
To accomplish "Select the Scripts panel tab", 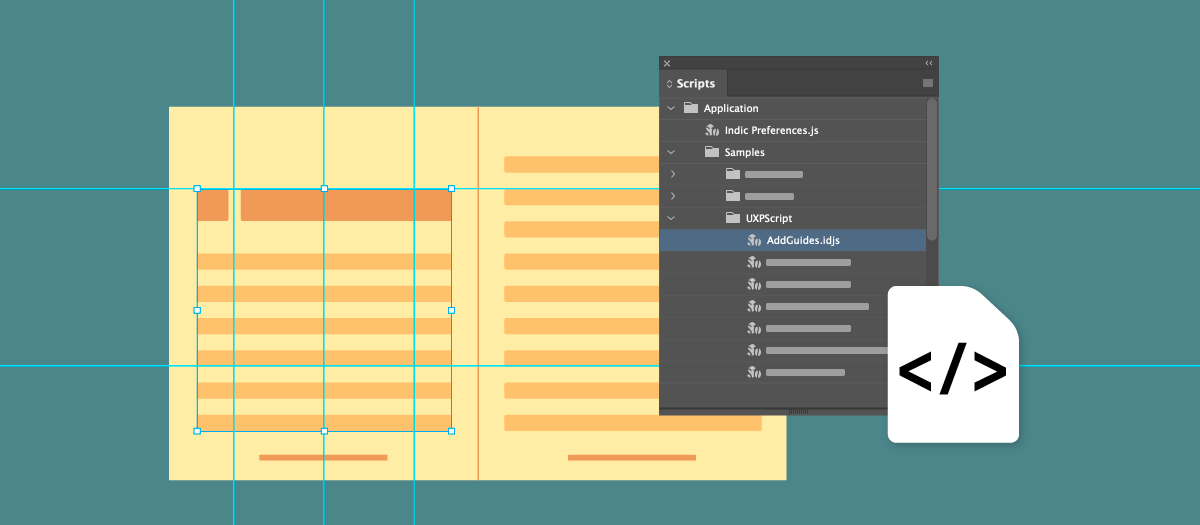I will pyautogui.click(x=695, y=84).
